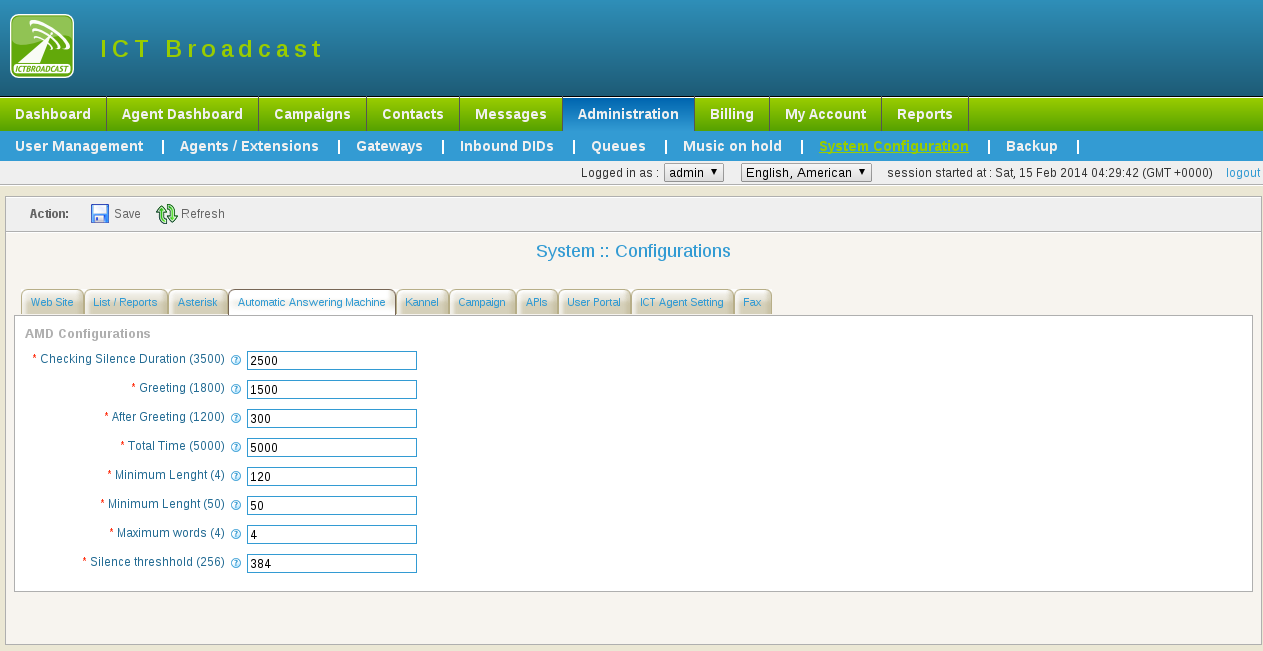The width and height of the screenshot is (1263, 651).
Task: Click the session started timestamp text
Action: (1050, 173)
